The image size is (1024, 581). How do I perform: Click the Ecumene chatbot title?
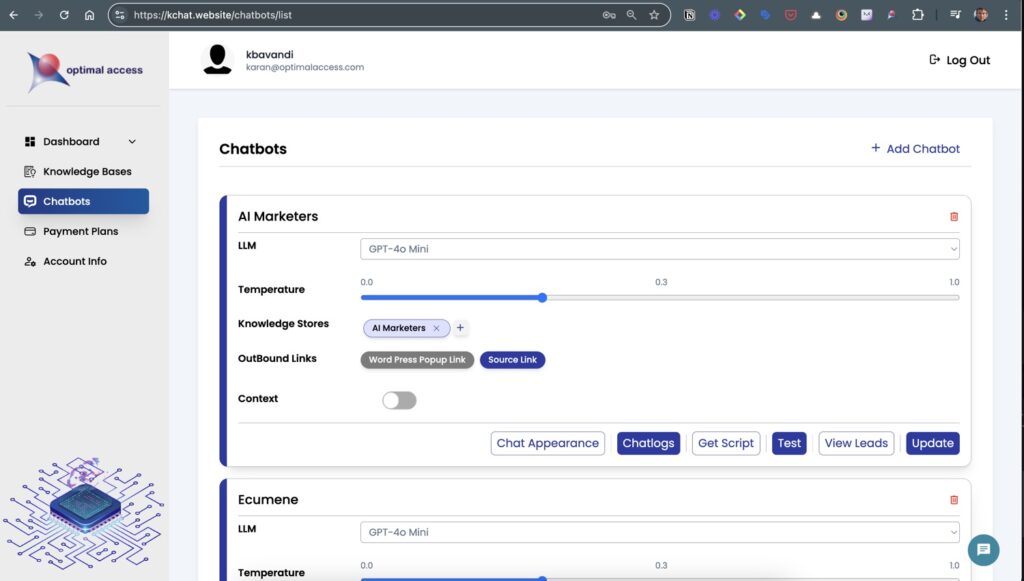[x=268, y=499]
